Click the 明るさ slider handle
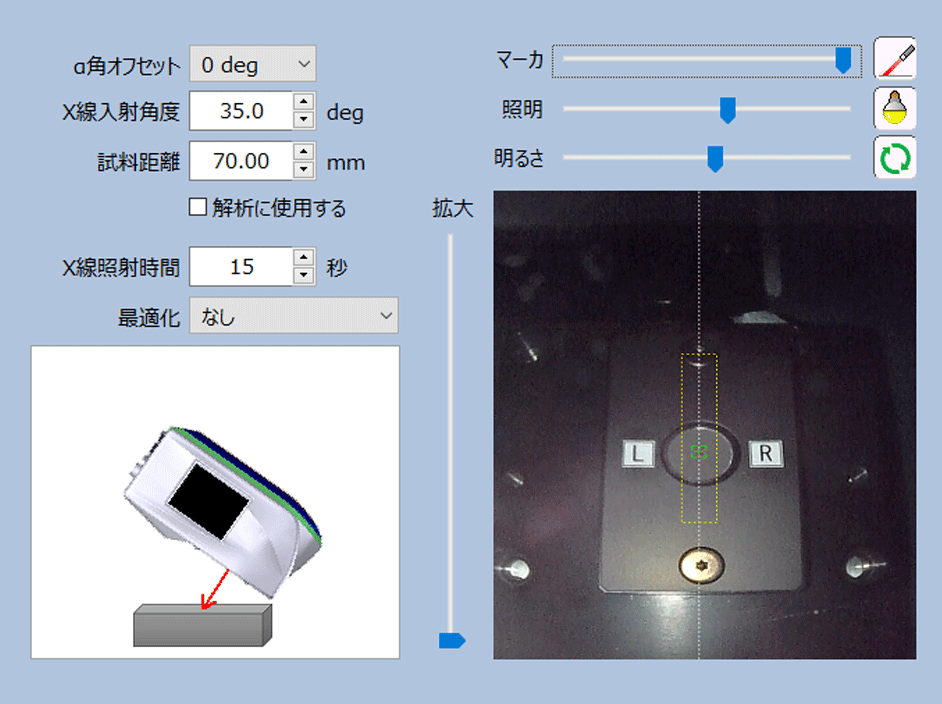 point(715,159)
